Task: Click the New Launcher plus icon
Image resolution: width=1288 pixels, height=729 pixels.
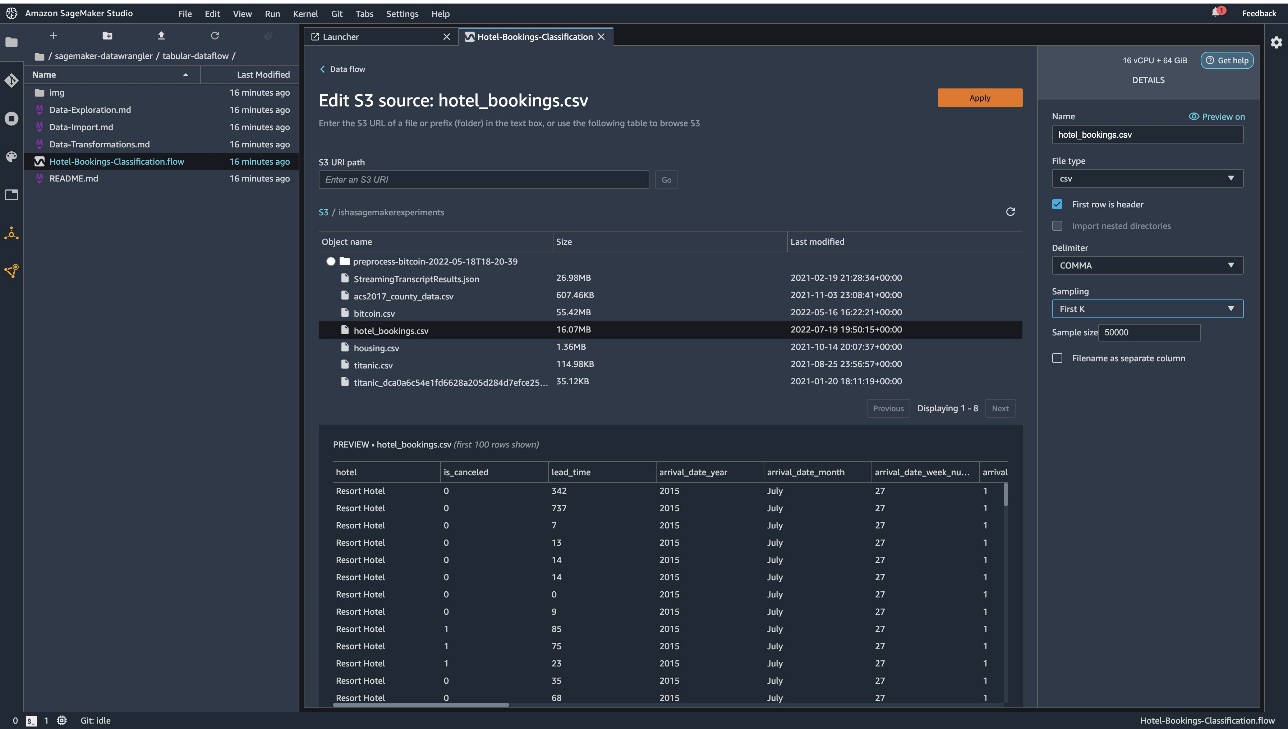Action: click(x=53, y=36)
